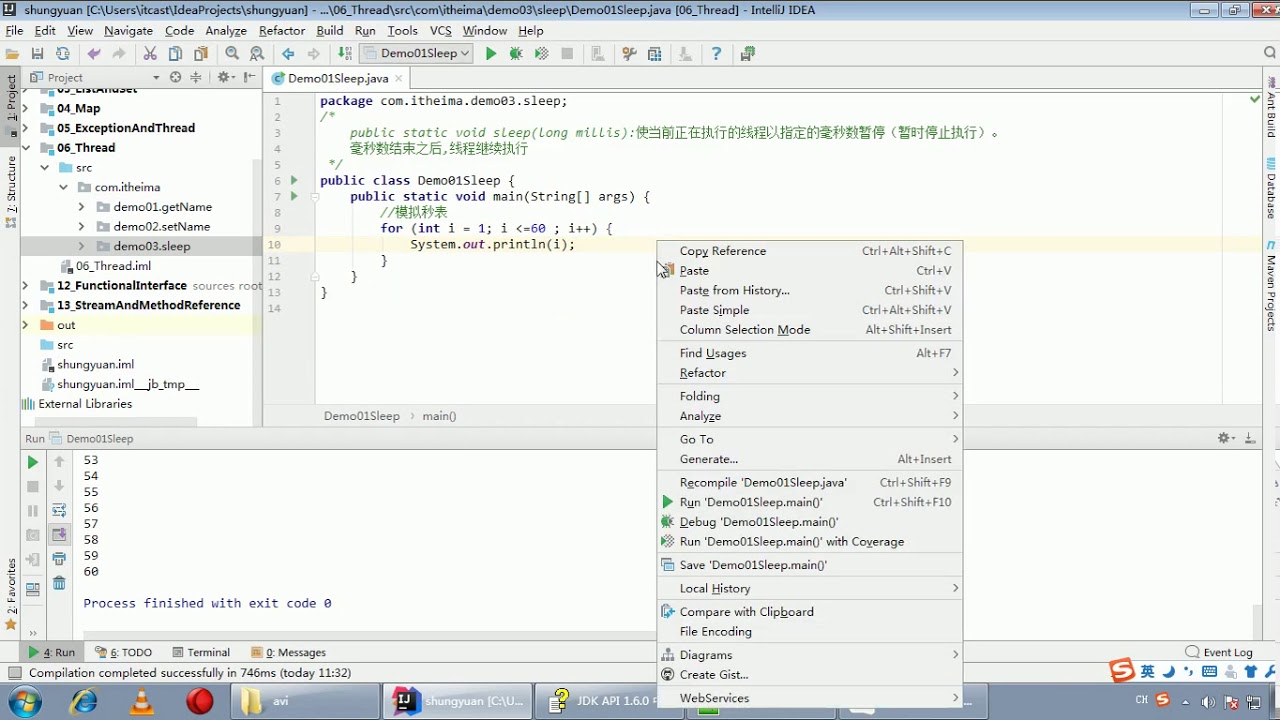
Task: Expand the 04_Map module
Action: pyautogui.click(x=25, y=108)
